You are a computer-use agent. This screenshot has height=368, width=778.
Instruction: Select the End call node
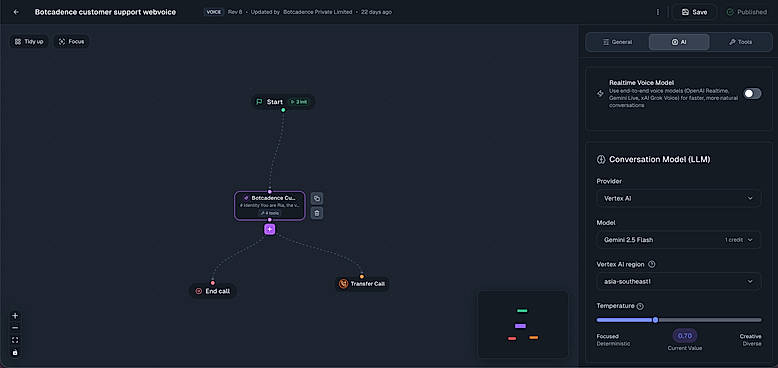213,291
